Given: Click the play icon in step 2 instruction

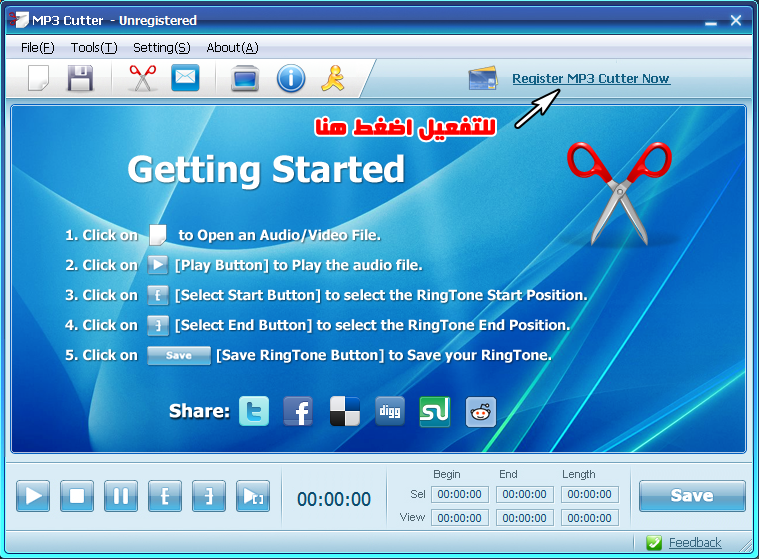Looking at the screenshot, I should click(x=158, y=265).
